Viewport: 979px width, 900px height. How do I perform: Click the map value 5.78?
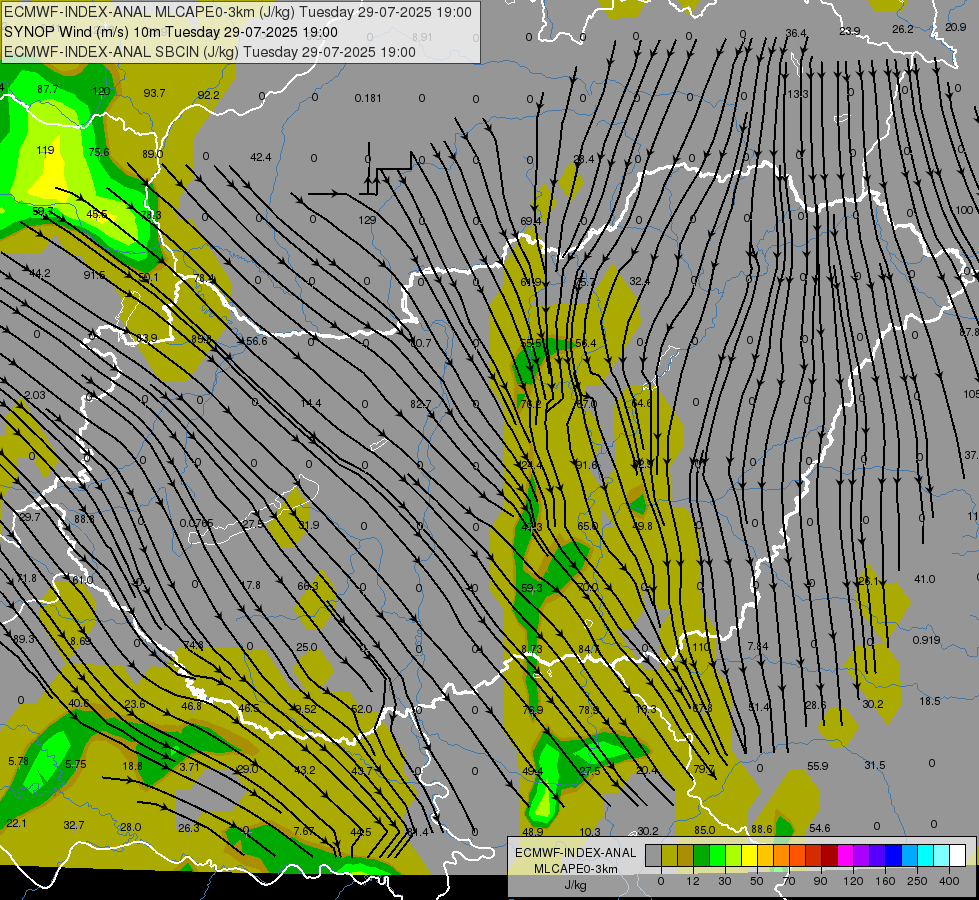click(19, 761)
